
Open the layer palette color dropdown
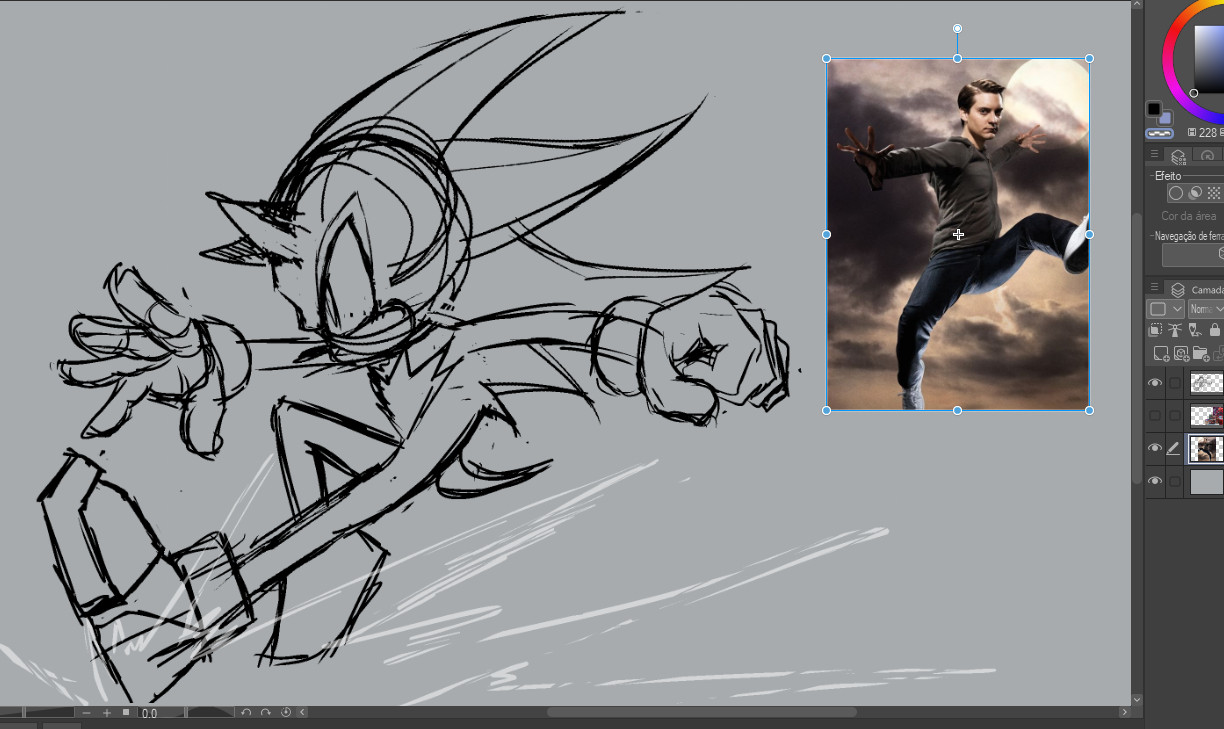pyautogui.click(x=1165, y=309)
